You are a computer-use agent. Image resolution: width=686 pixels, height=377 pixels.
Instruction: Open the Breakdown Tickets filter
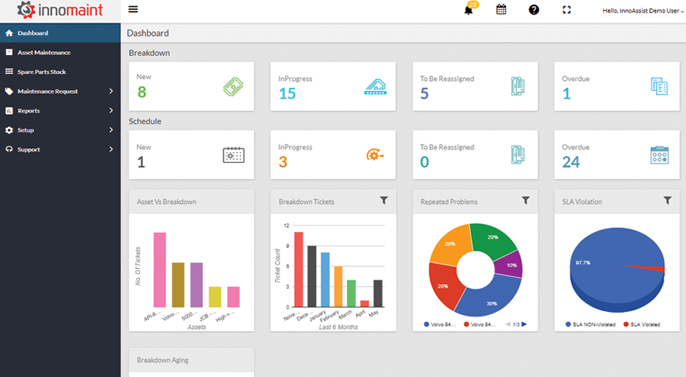384,200
